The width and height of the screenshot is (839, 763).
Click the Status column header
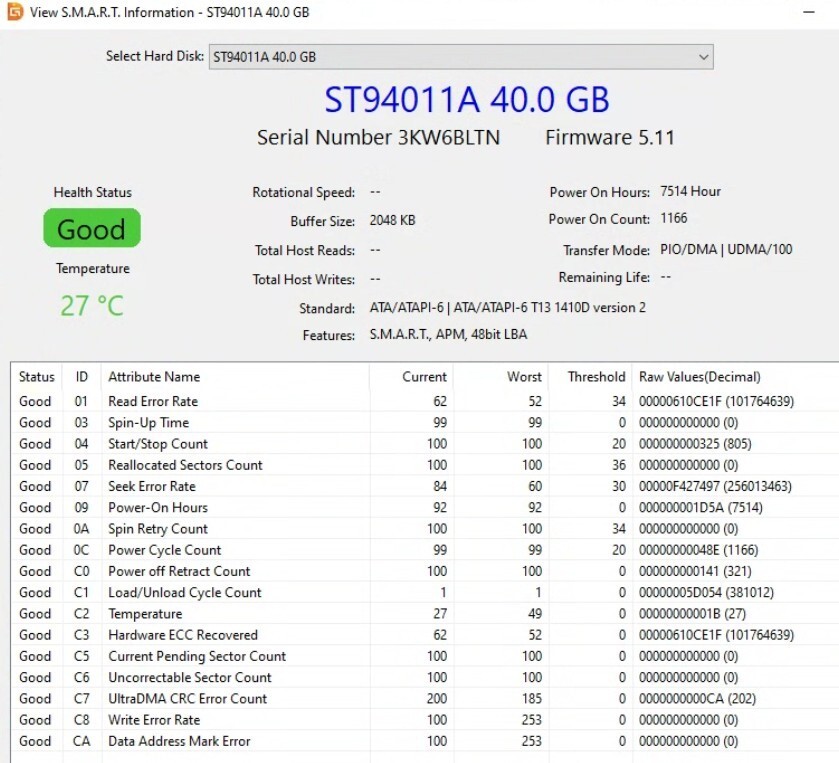36,377
